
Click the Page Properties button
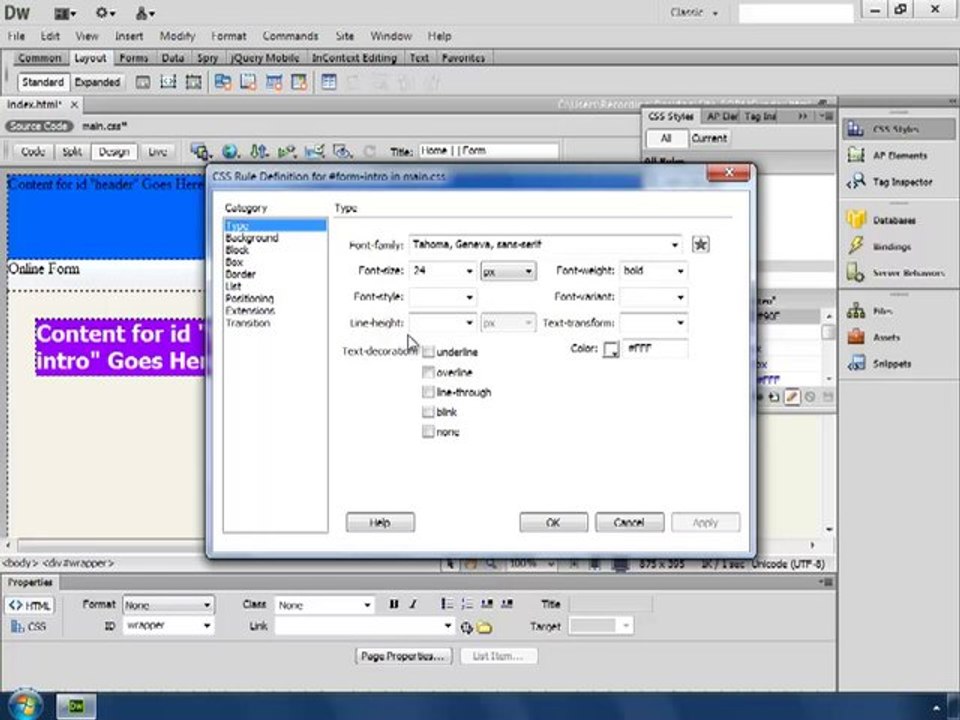[x=403, y=656]
